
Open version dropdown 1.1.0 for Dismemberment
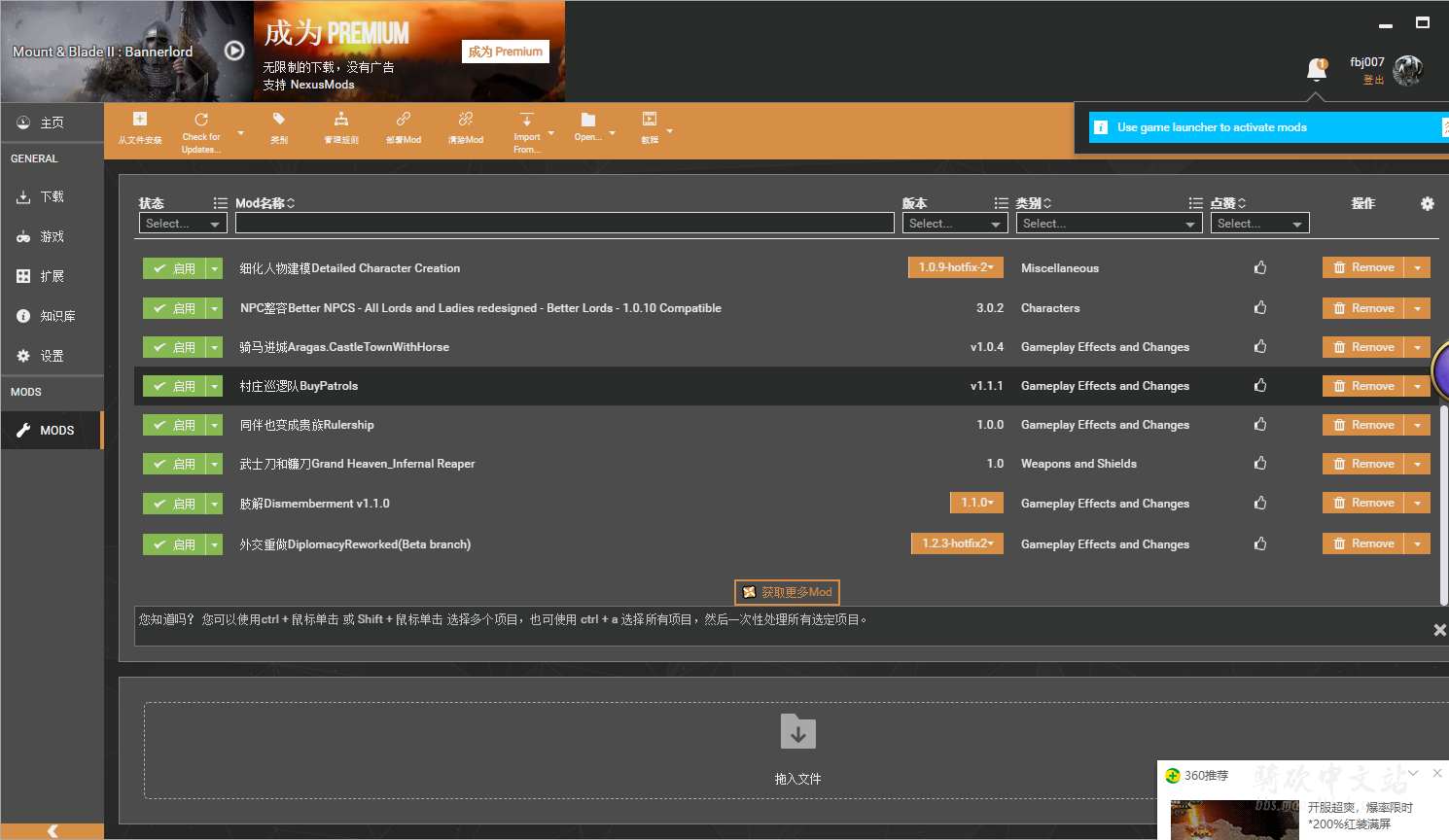click(x=976, y=503)
